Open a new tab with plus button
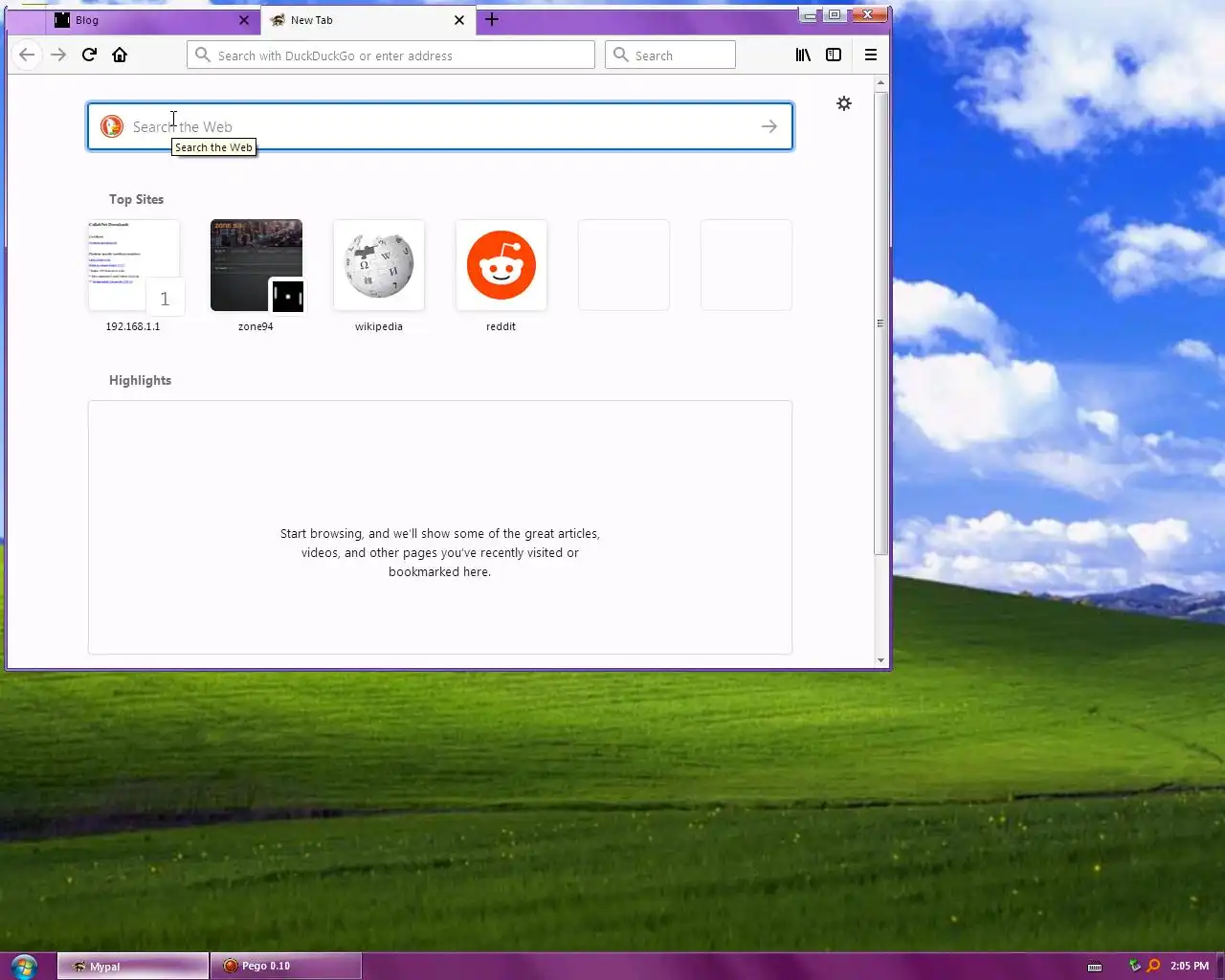The width and height of the screenshot is (1225, 980). (492, 19)
